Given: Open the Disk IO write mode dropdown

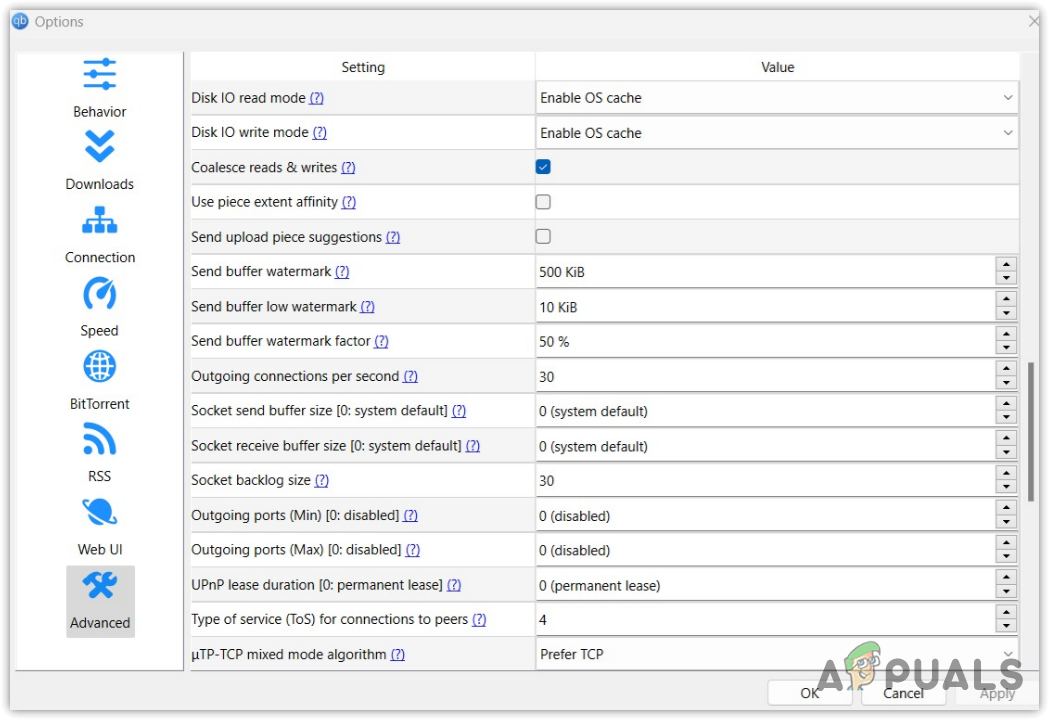Looking at the screenshot, I should [x=1007, y=133].
